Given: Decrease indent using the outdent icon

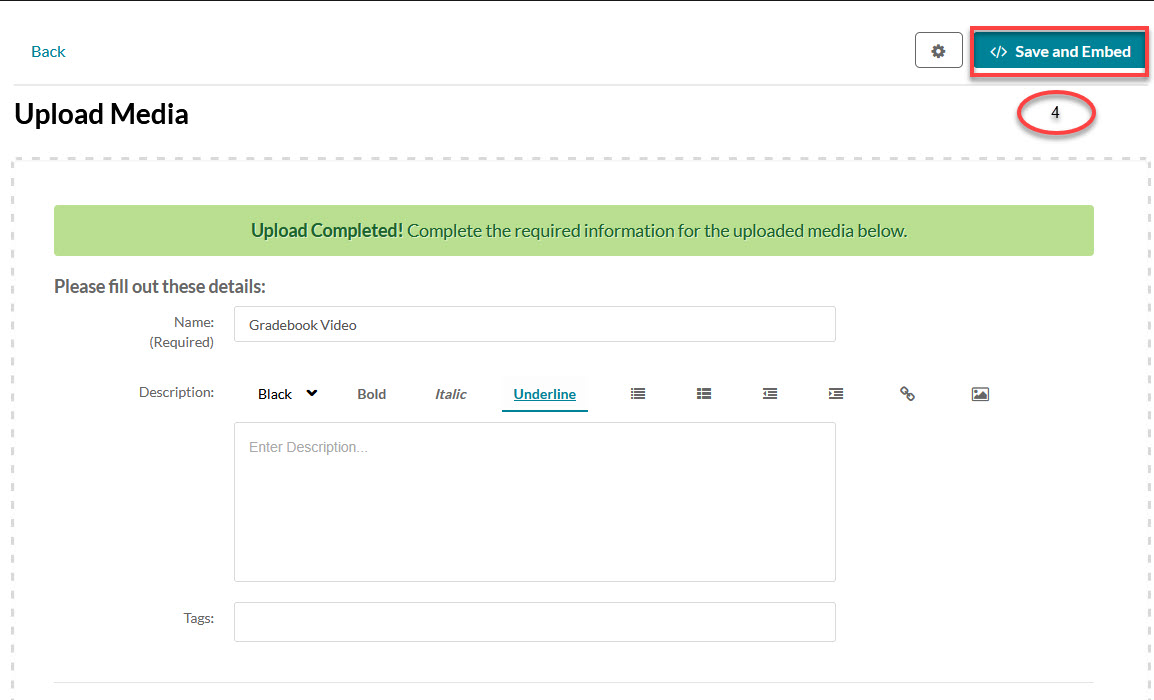Looking at the screenshot, I should (770, 394).
